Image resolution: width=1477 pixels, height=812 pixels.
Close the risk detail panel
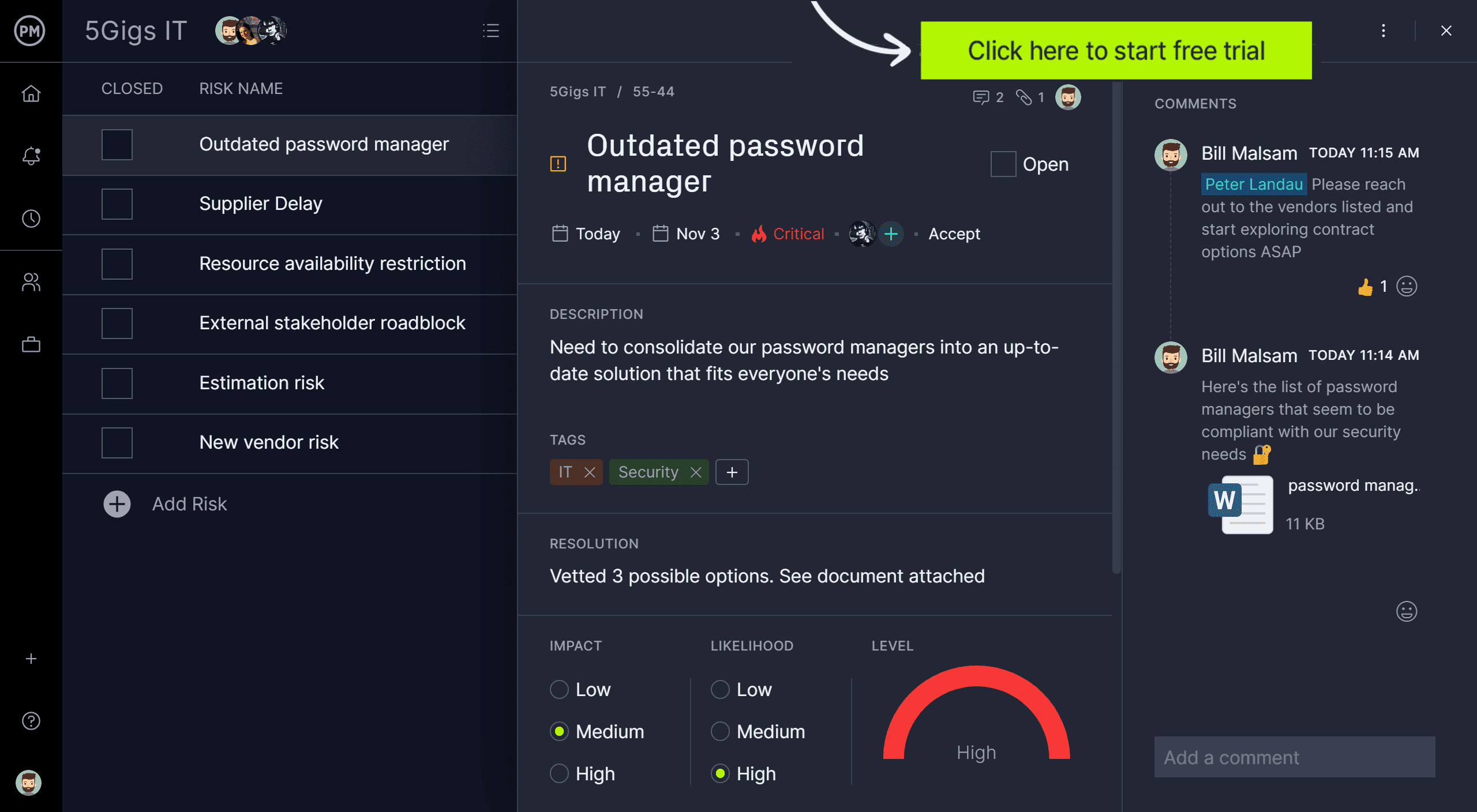pos(1446,31)
